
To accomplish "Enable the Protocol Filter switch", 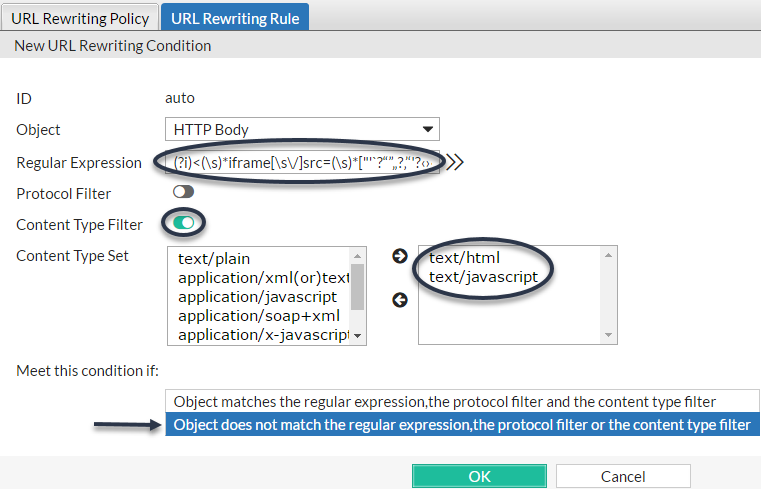I will 183,192.
